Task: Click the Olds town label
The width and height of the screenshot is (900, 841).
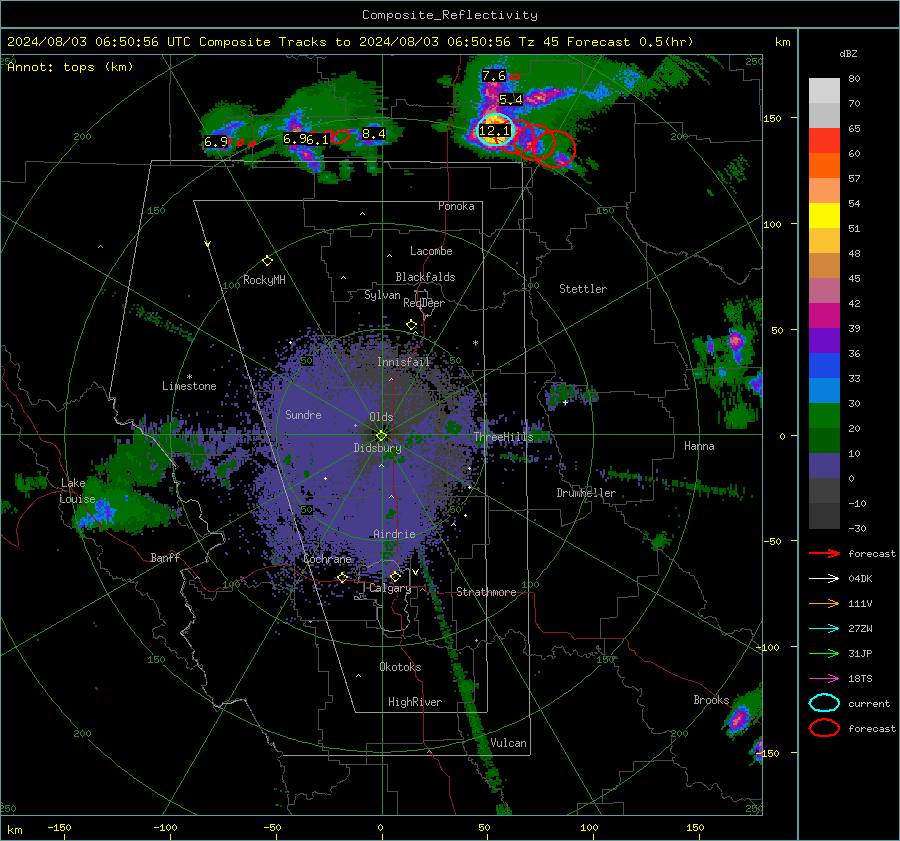Action: [381, 417]
